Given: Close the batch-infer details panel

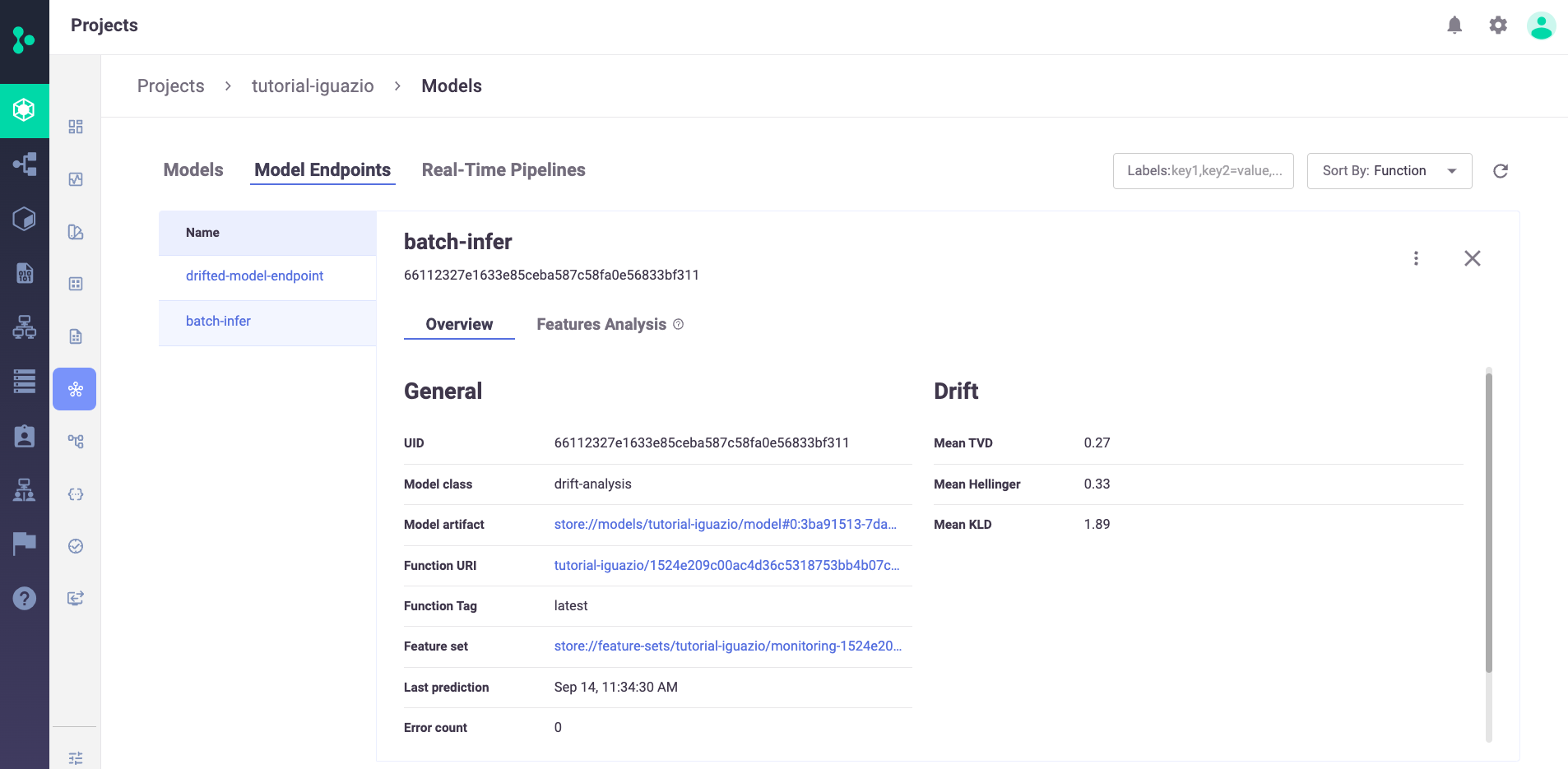Looking at the screenshot, I should [1473, 258].
